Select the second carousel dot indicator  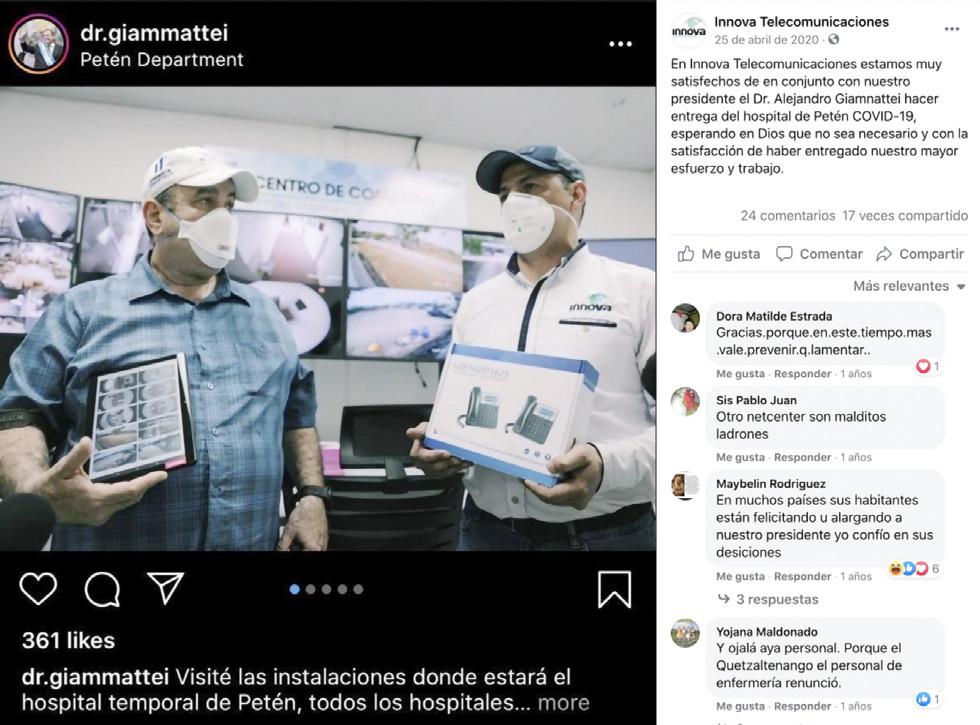point(311,589)
